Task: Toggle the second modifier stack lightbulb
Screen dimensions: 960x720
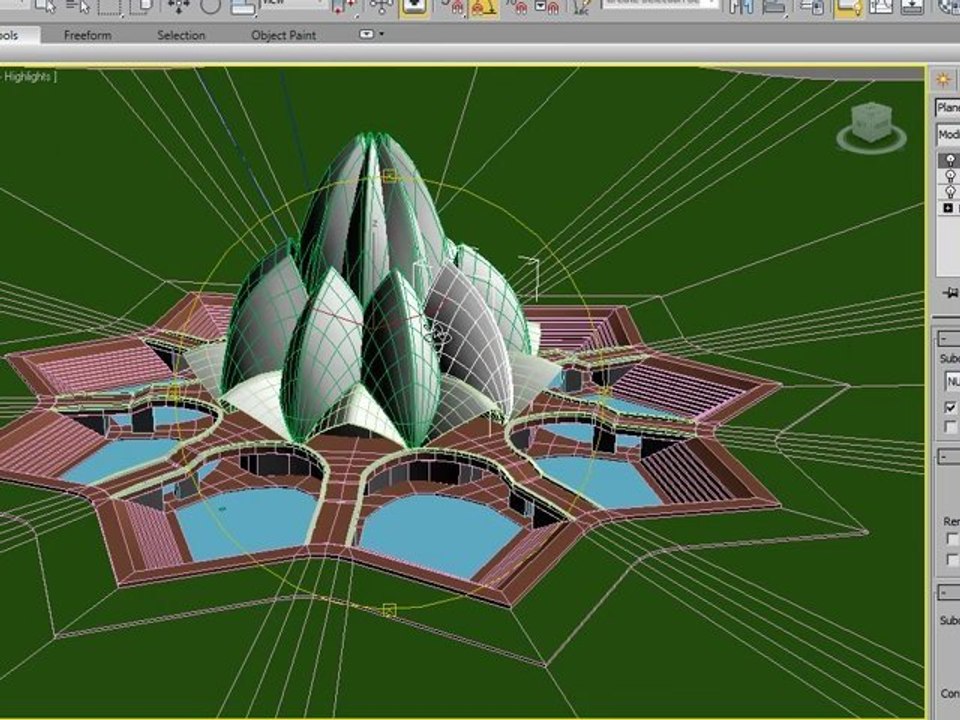Action: [x=950, y=176]
